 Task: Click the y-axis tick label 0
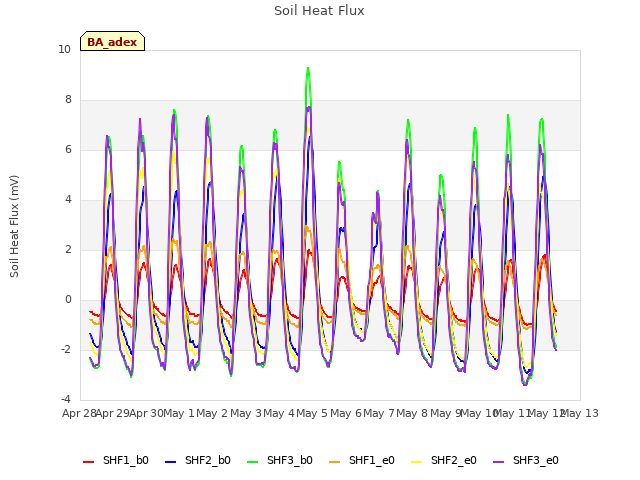click(x=68, y=300)
